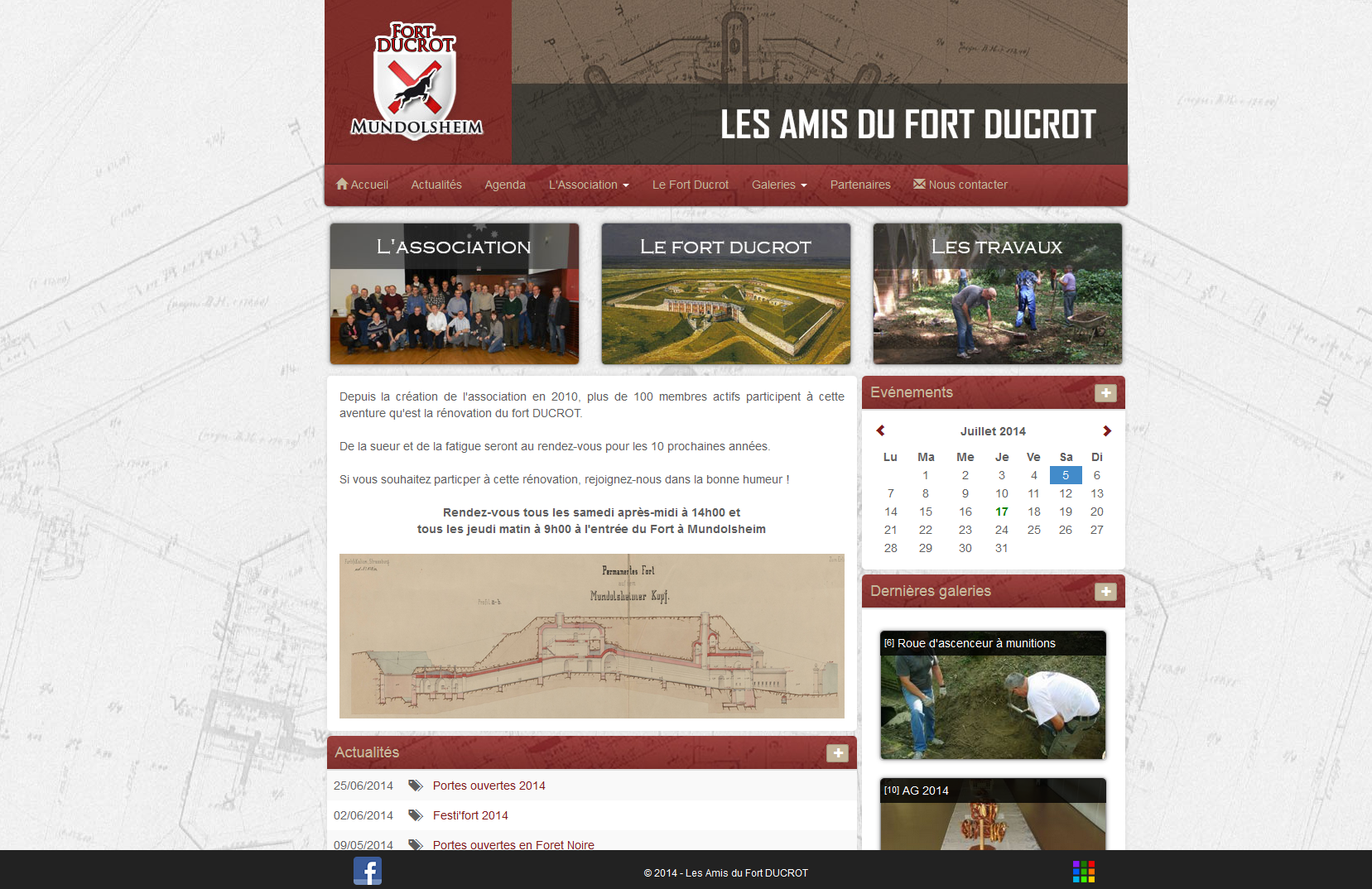Open Le Fort Ducrot menu item
The image size is (1372, 889).
click(x=691, y=185)
